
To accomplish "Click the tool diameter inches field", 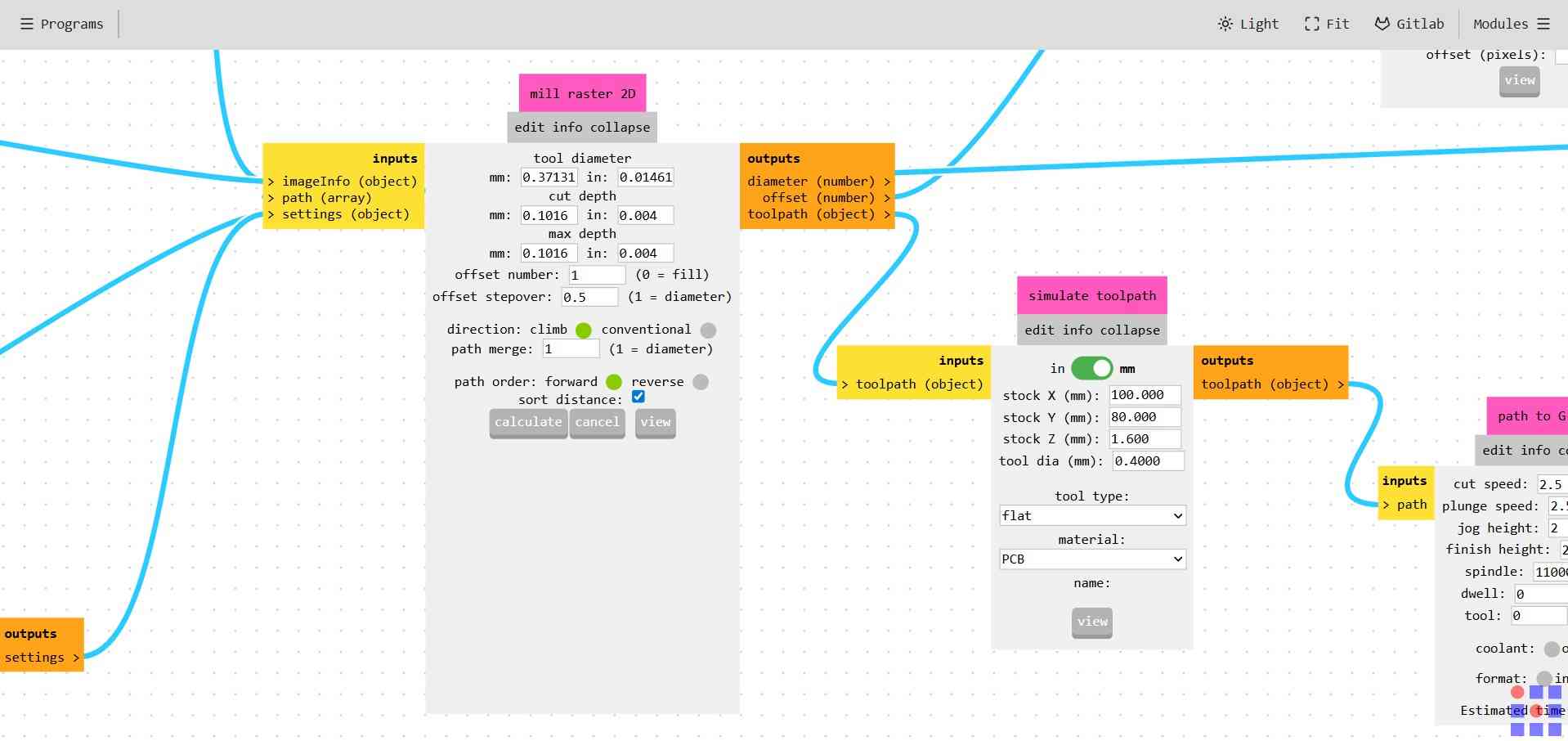I will pos(646,177).
